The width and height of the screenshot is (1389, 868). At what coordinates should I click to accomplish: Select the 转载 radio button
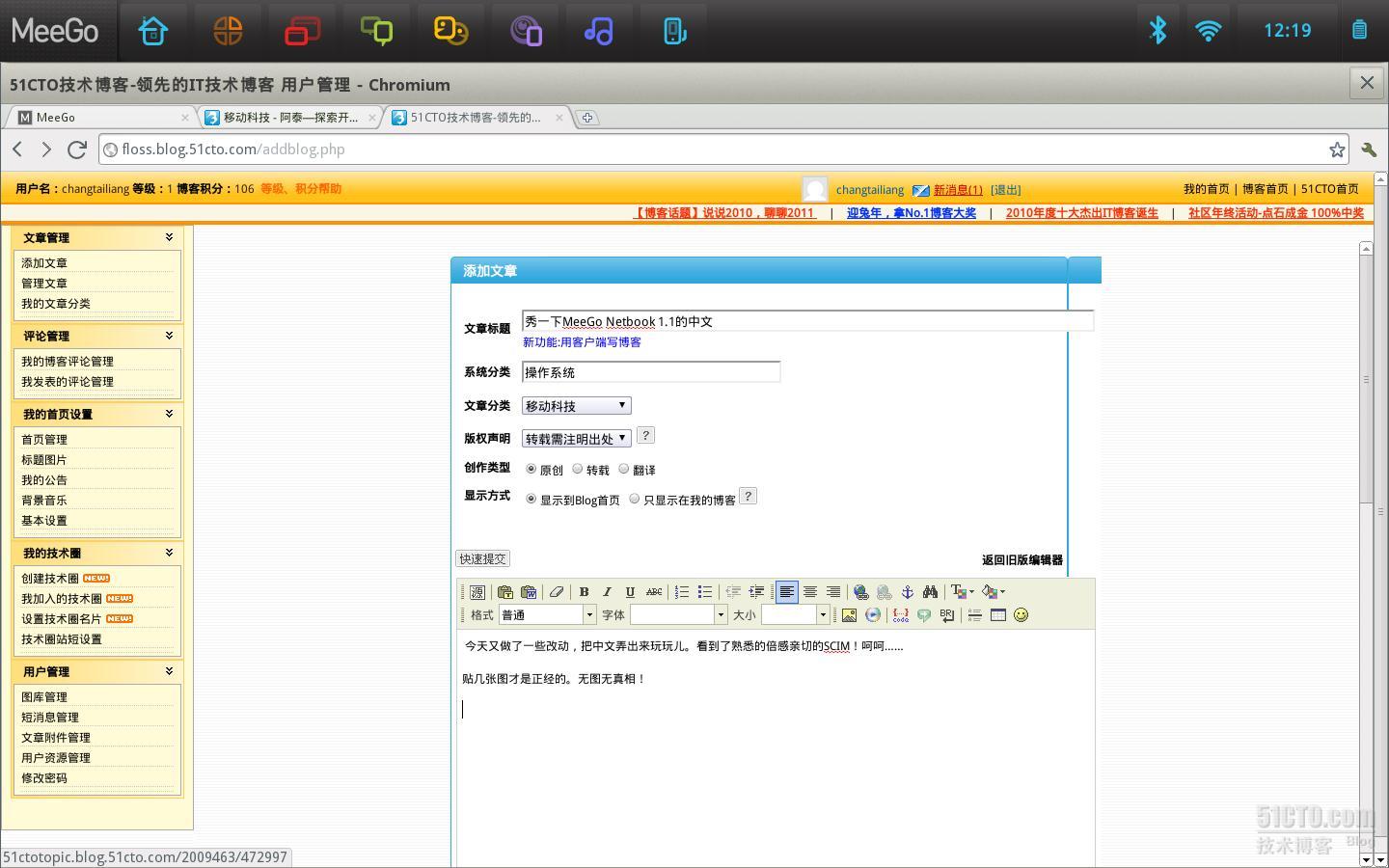click(578, 469)
